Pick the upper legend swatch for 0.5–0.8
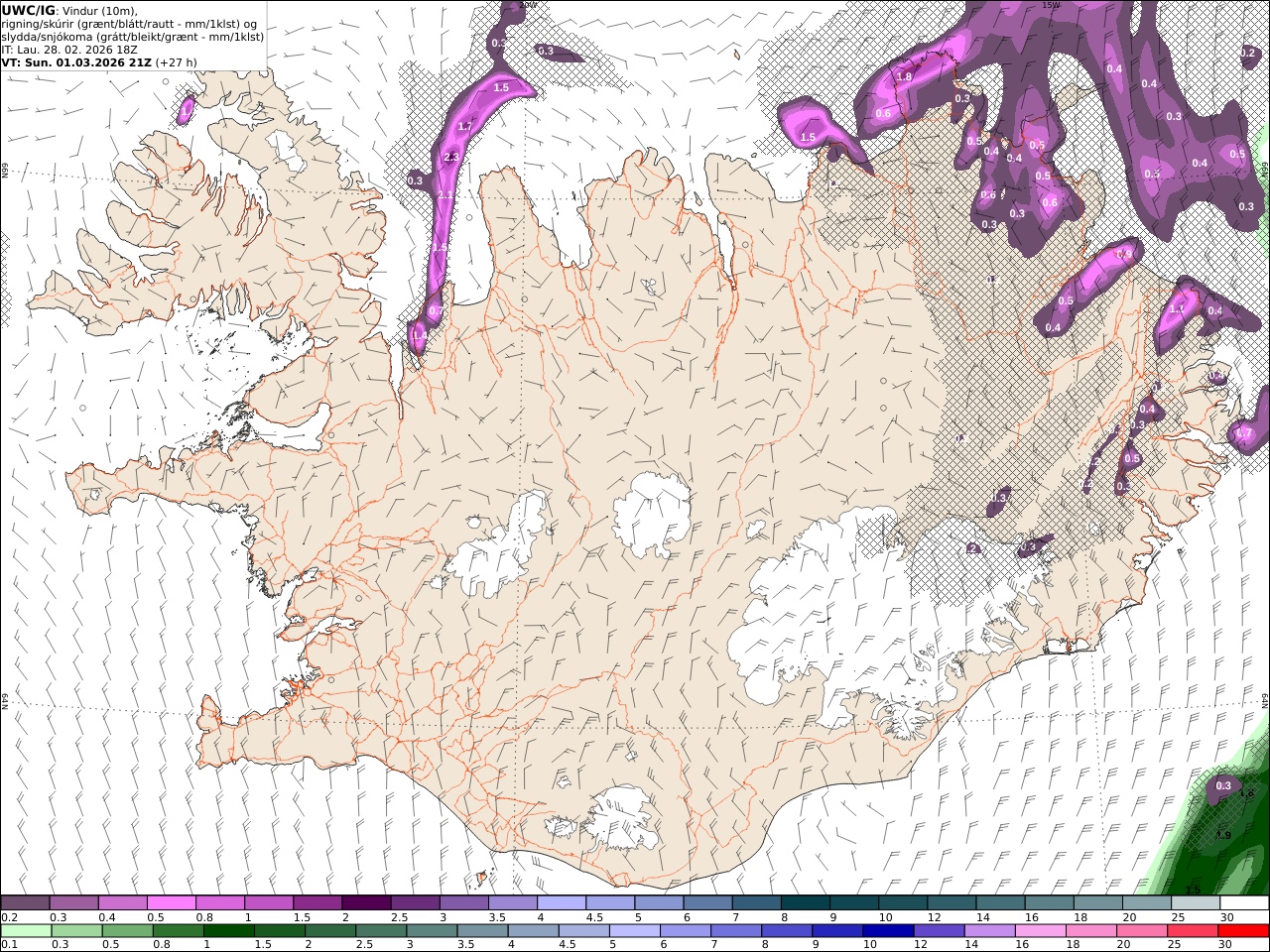 tap(172, 903)
